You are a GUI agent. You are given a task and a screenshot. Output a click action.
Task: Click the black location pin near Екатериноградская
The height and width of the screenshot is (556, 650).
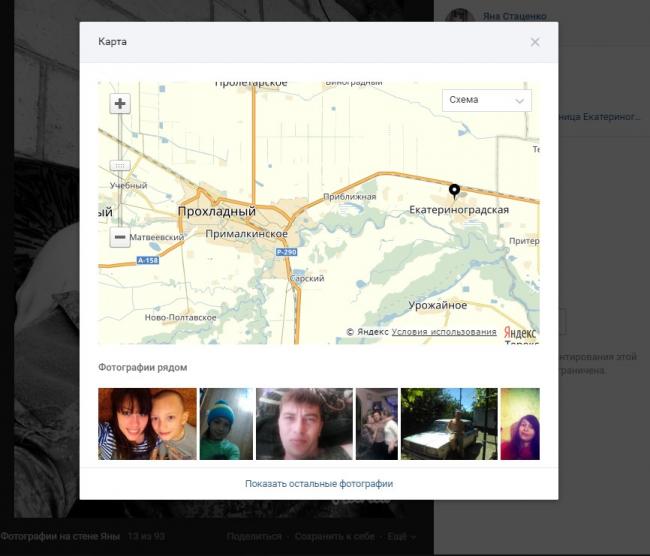click(x=454, y=190)
